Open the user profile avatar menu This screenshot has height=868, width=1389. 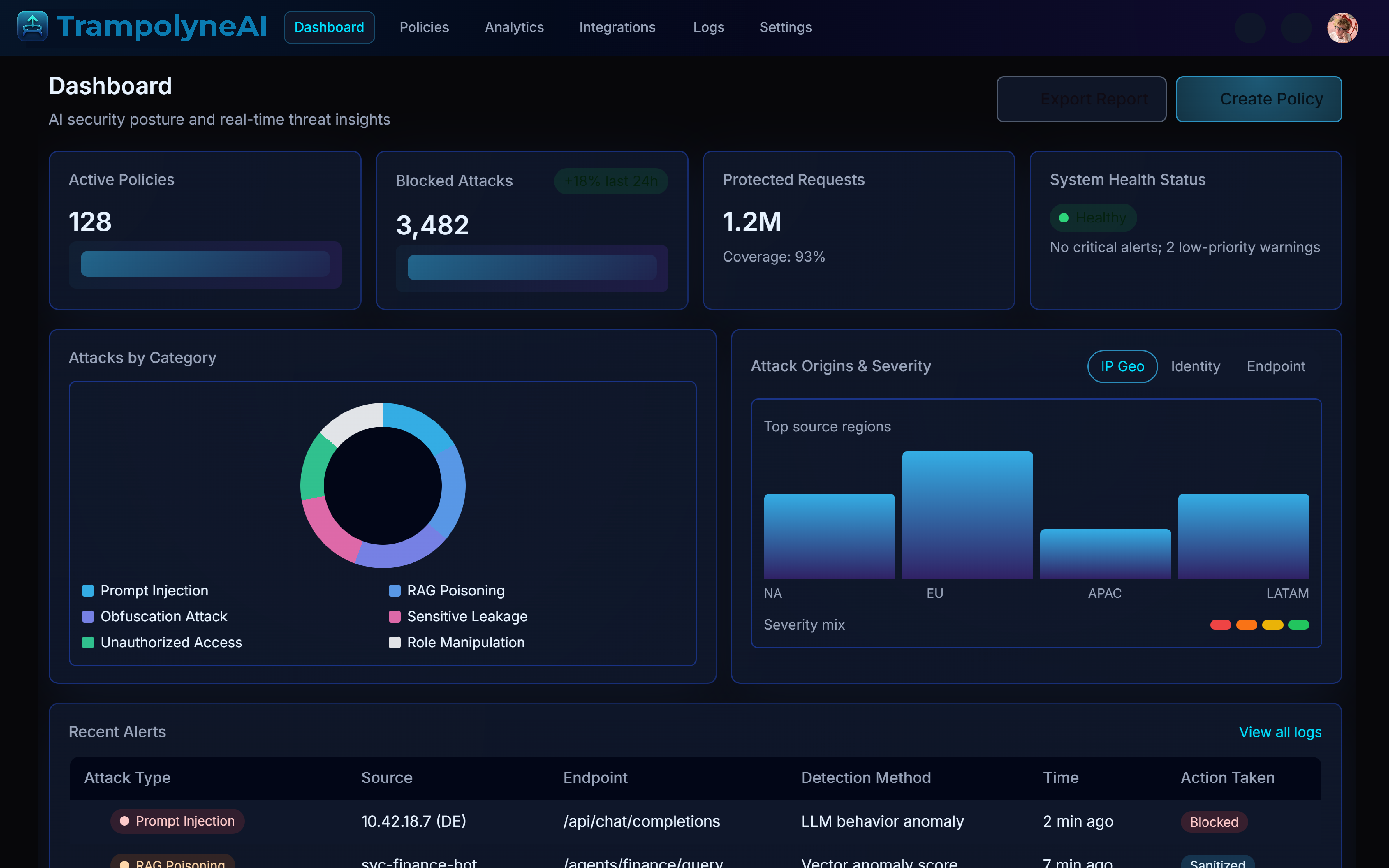pyautogui.click(x=1342, y=27)
